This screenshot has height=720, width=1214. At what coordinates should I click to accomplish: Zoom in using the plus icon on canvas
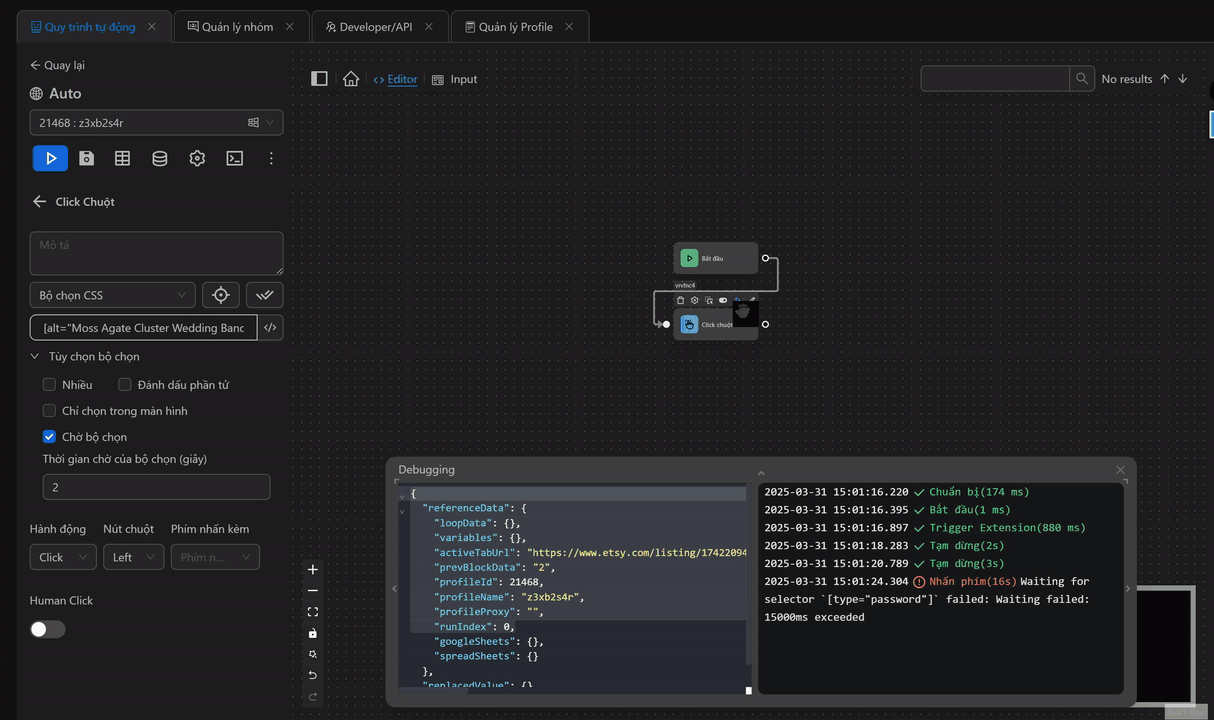pos(312,569)
